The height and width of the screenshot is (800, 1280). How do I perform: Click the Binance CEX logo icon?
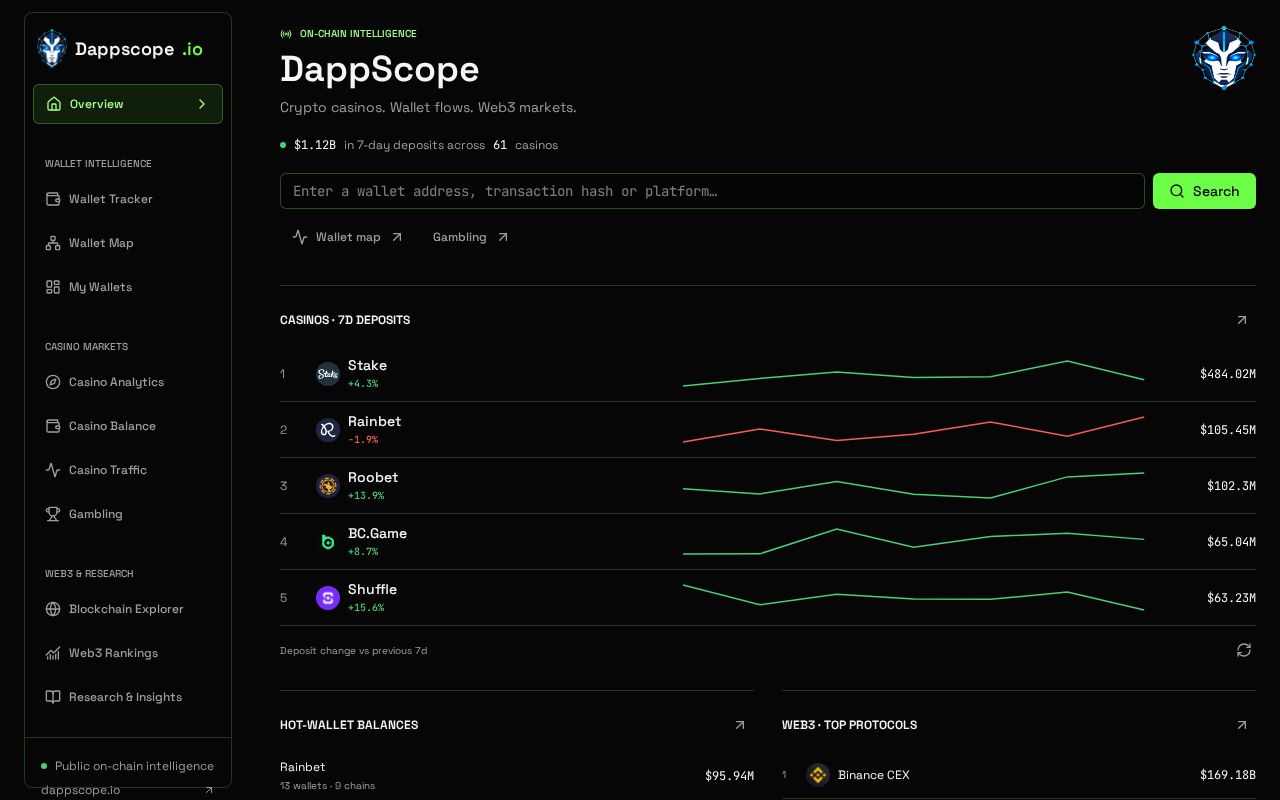click(818, 775)
